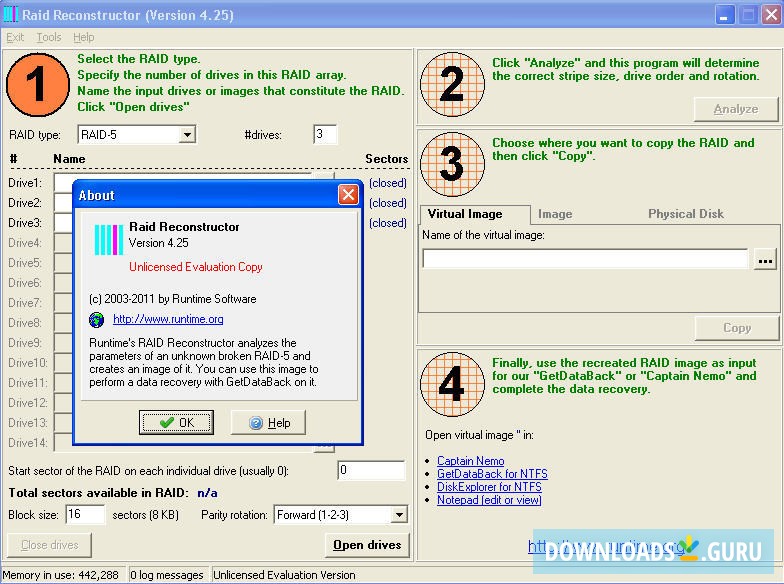Click the Raid Reconstructor logo in About
The height and width of the screenshot is (584, 784).
click(108, 240)
